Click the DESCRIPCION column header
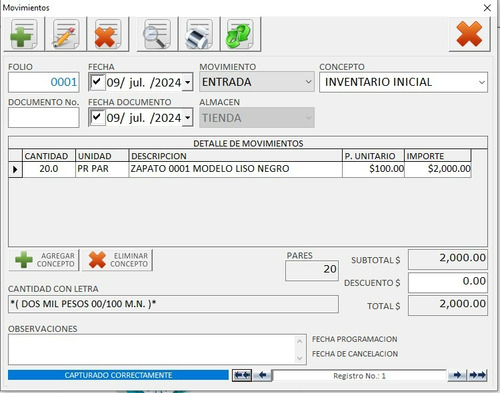Screen dimensions: 500x393 click(x=236, y=156)
